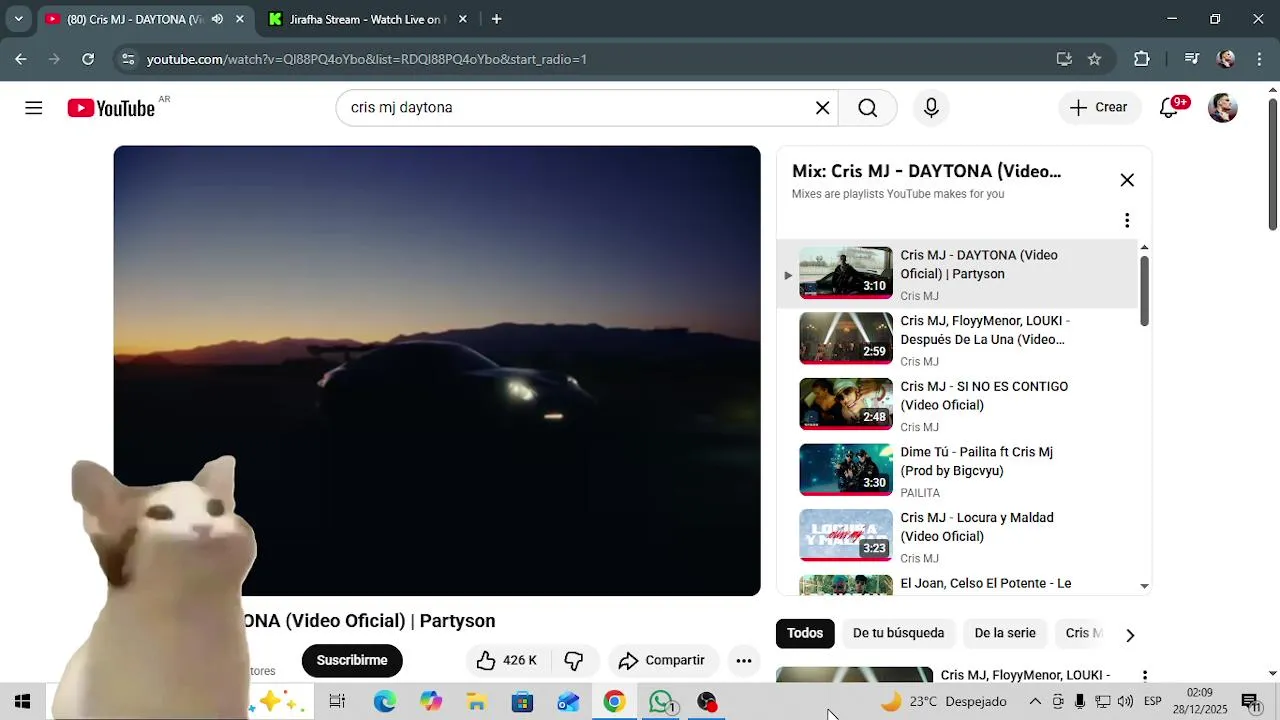The width and height of the screenshot is (1280, 720).
Task: Click the ESP language indicator
Action: pyautogui.click(x=1153, y=702)
